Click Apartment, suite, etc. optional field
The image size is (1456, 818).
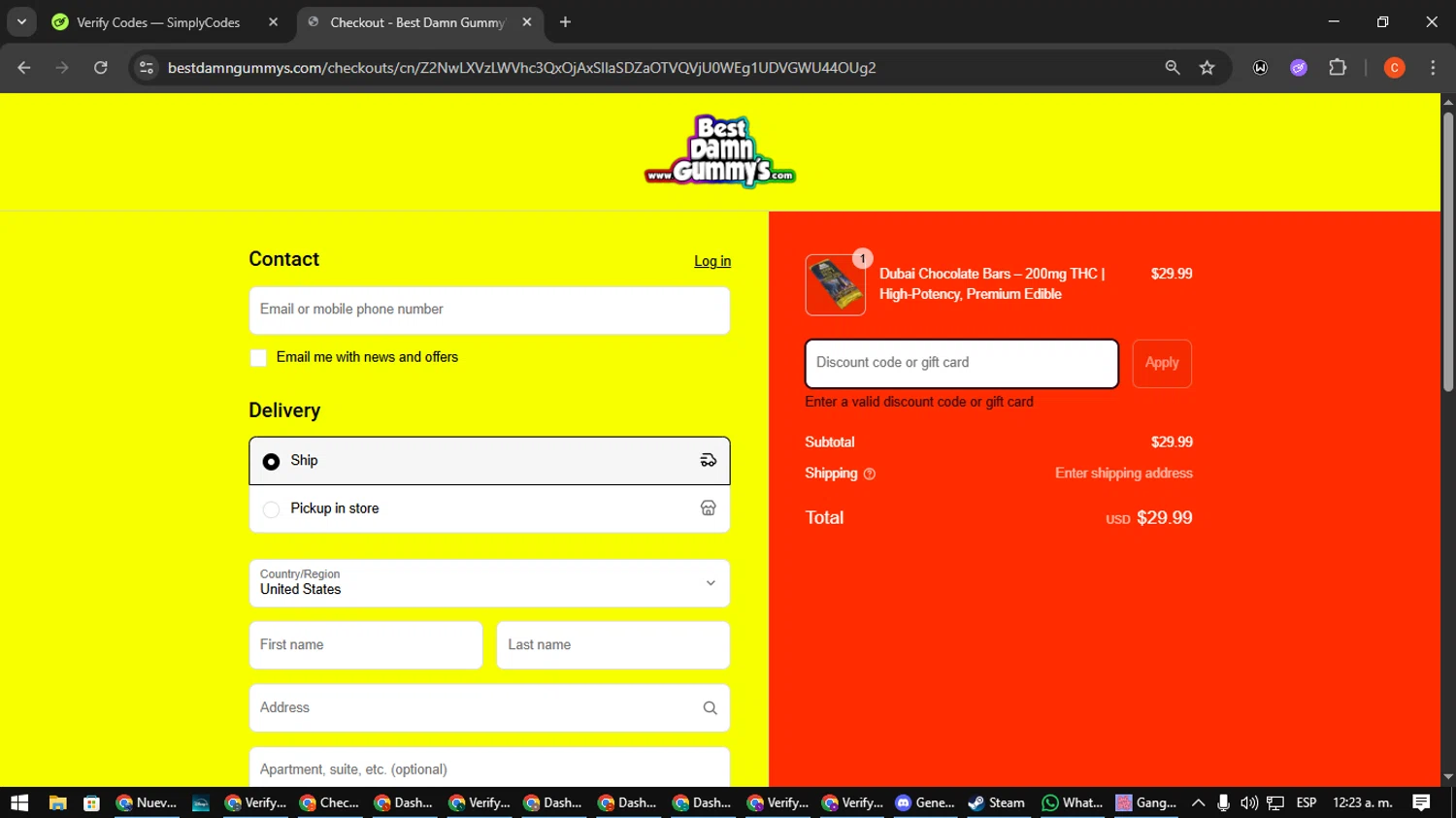pyautogui.click(x=489, y=768)
